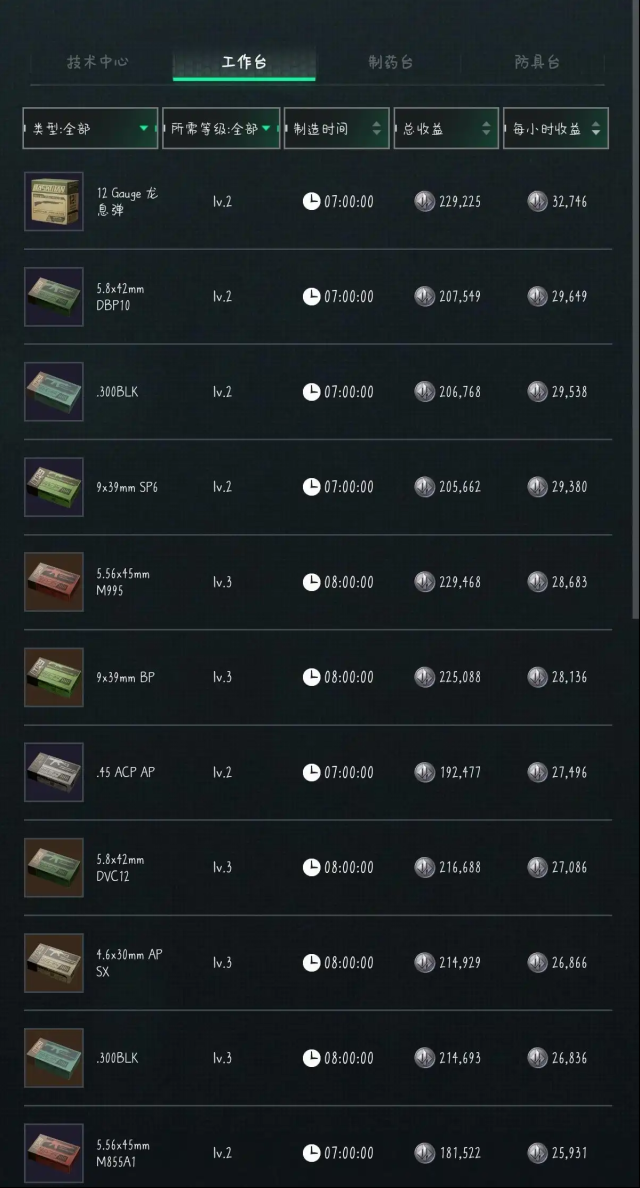640x1188 pixels.
Task: Click the 9x39mm SP6 ammo box icon
Action: (54, 486)
